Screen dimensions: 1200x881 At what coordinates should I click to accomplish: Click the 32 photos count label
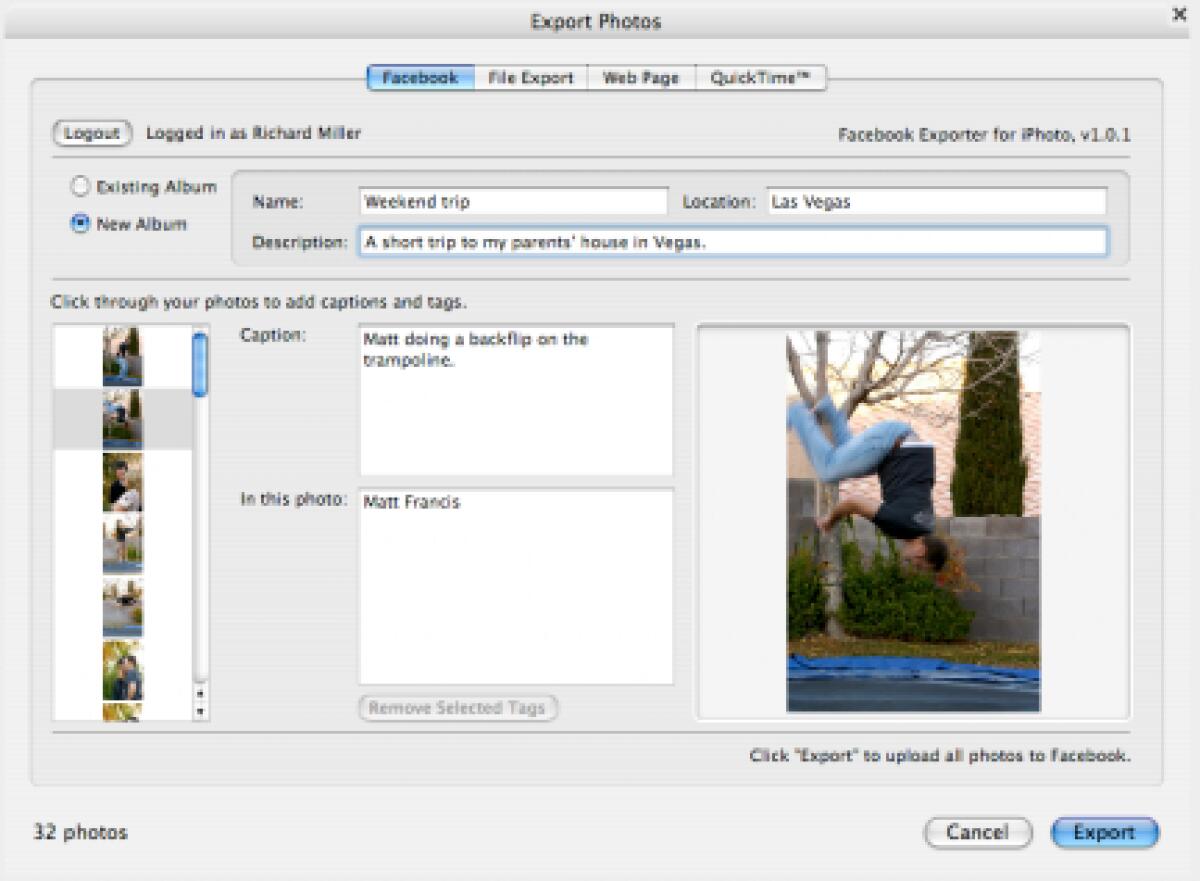[81, 832]
